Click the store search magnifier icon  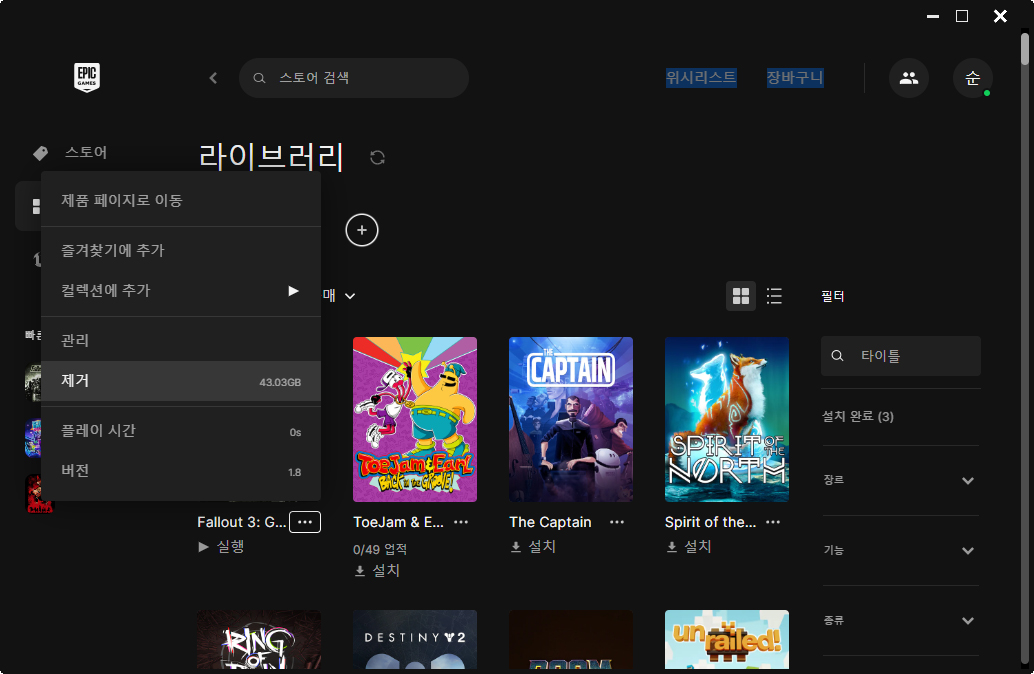[259, 78]
